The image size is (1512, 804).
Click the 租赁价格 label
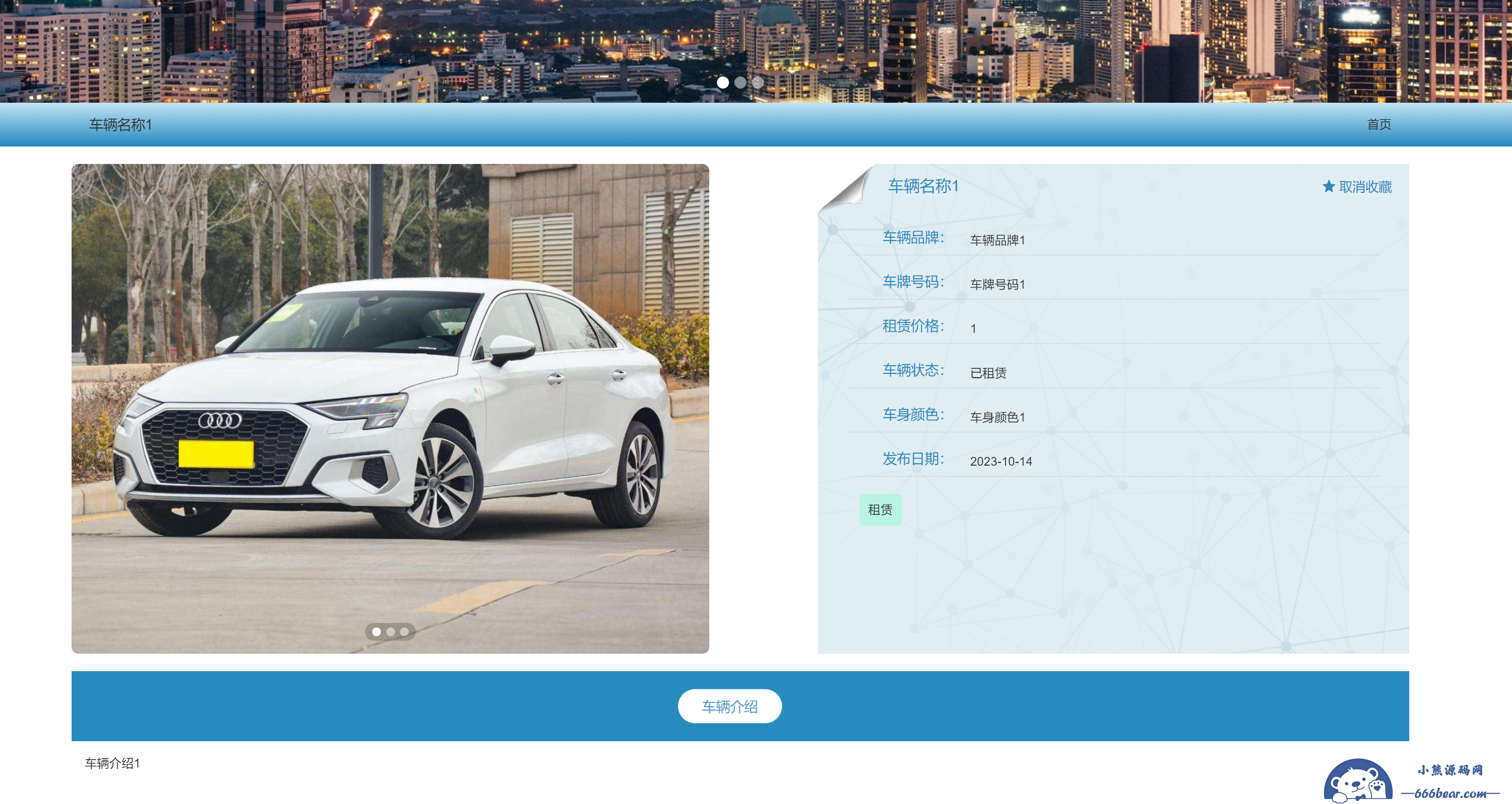913,326
